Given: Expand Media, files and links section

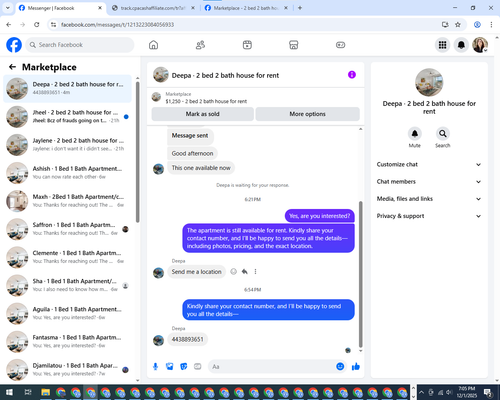Looking at the screenshot, I should click(x=429, y=199).
